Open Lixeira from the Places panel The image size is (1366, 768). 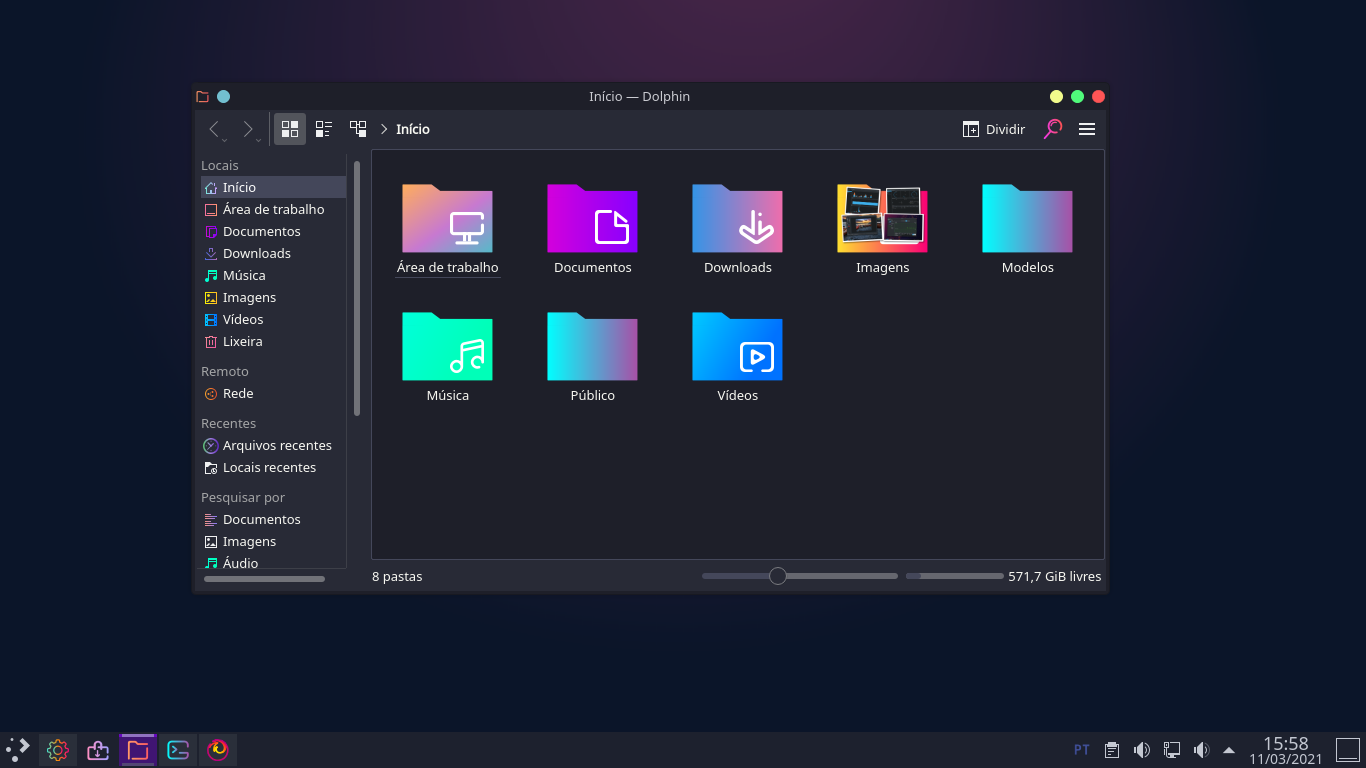[x=242, y=341]
